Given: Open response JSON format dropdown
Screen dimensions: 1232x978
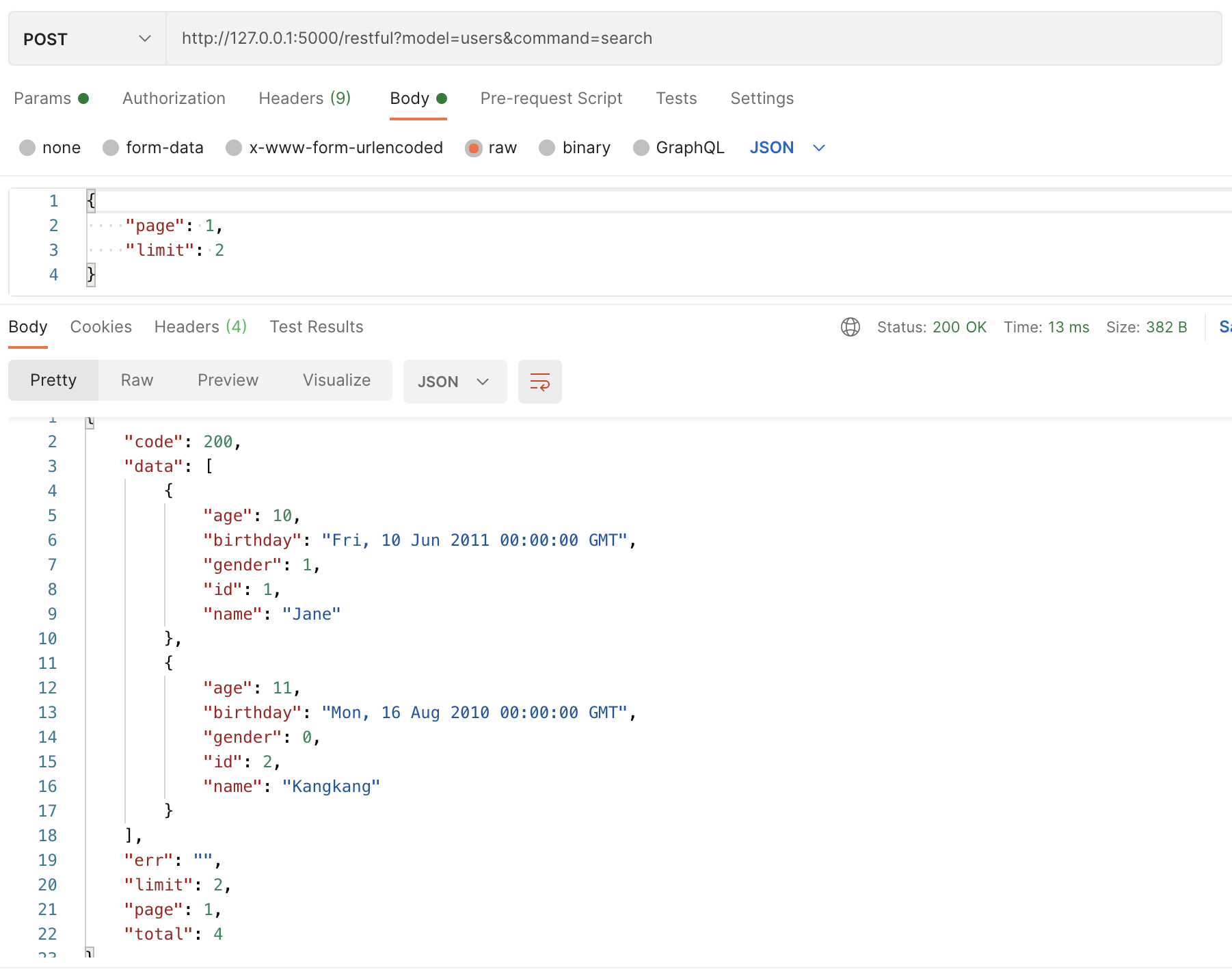Looking at the screenshot, I should tap(454, 382).
